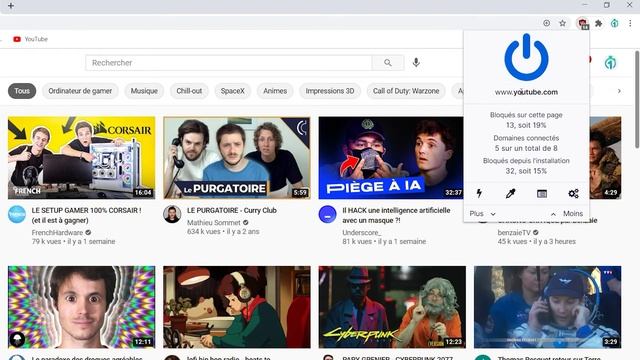Screen dimensions: 640x360
Task: Click the green avatar at top right
Action: [610, 63]
